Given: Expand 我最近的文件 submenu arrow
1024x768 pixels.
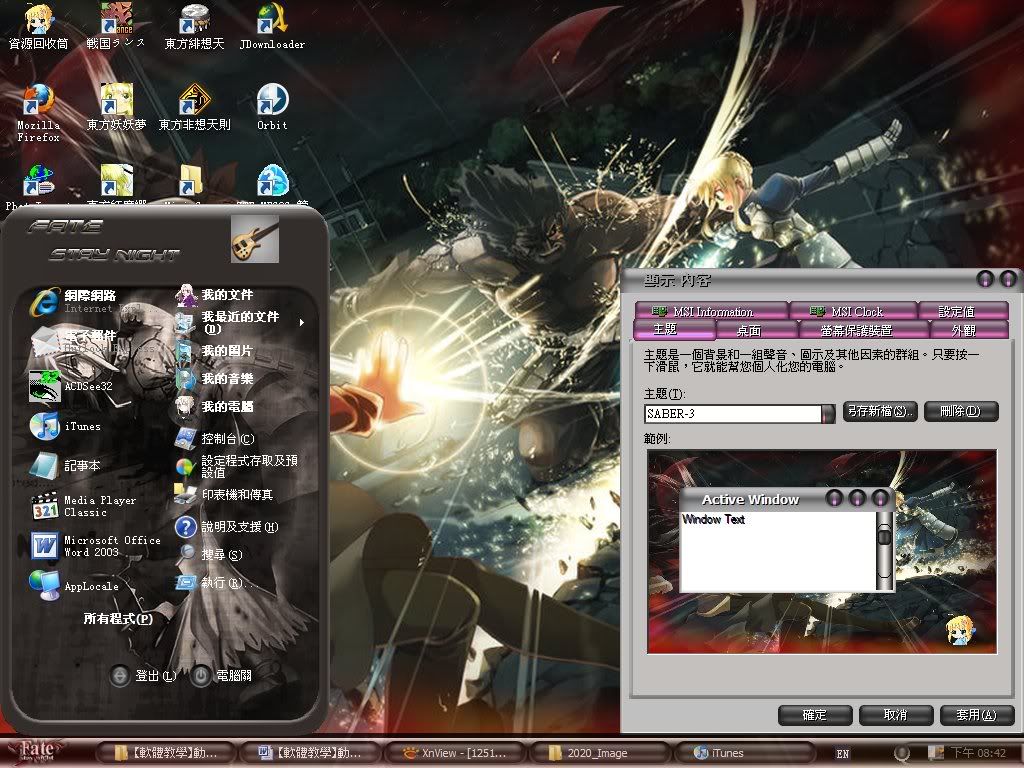Looking at the screenshot, I should point(302,323).
